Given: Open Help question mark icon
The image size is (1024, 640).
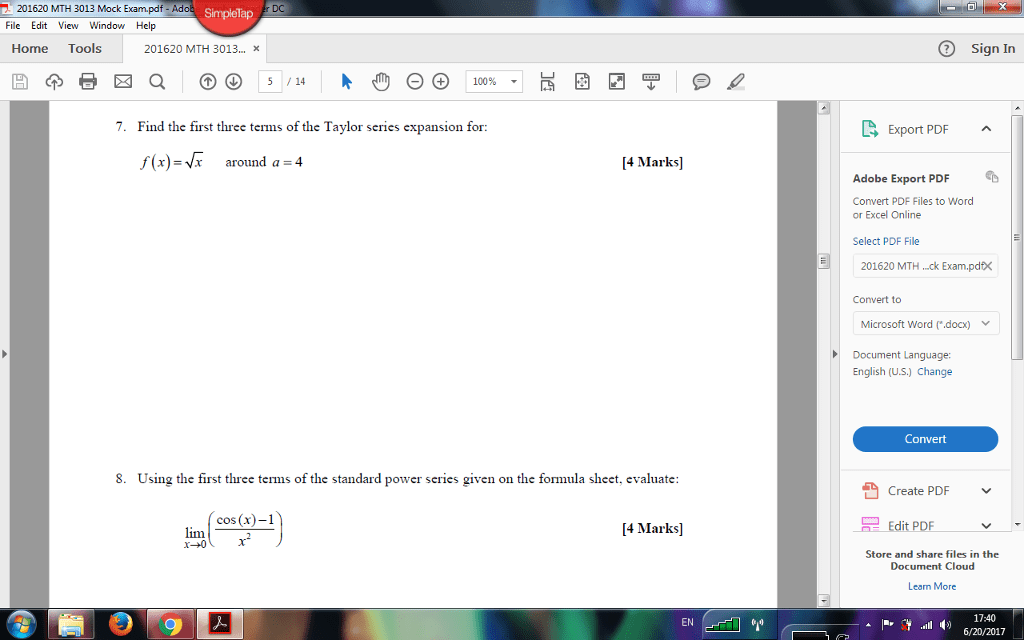Looking at the screenshot, I should pos(946,49).
